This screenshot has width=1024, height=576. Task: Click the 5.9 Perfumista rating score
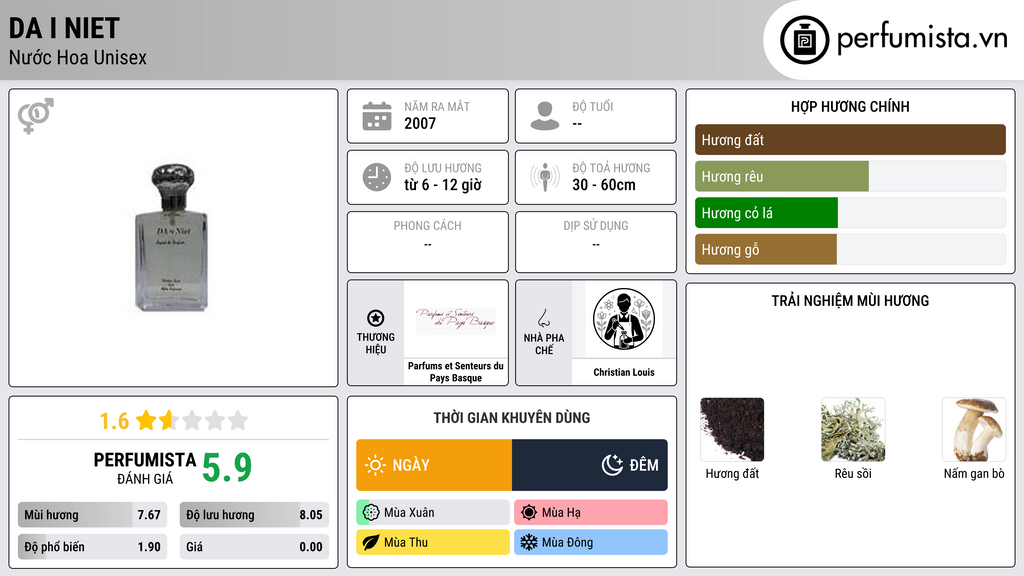coord(227,468)
